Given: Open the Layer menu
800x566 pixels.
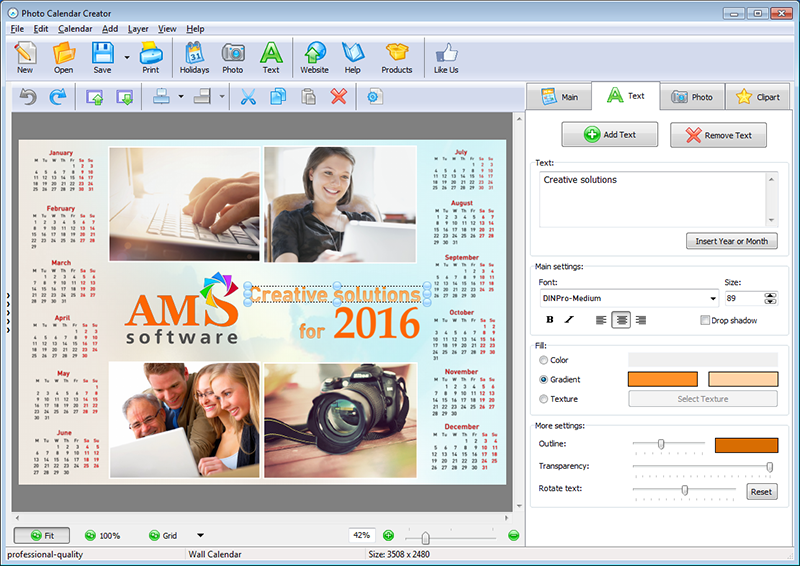Looking at the screenshot, I should coord(138,29).
